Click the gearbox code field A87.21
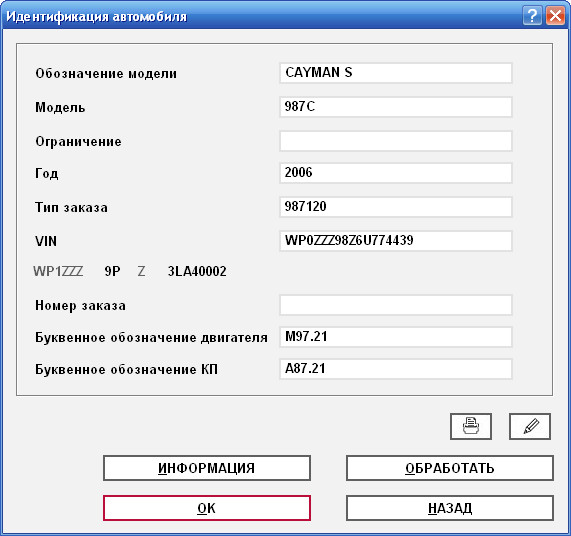The image size is (571, 536). click(396, 369)
